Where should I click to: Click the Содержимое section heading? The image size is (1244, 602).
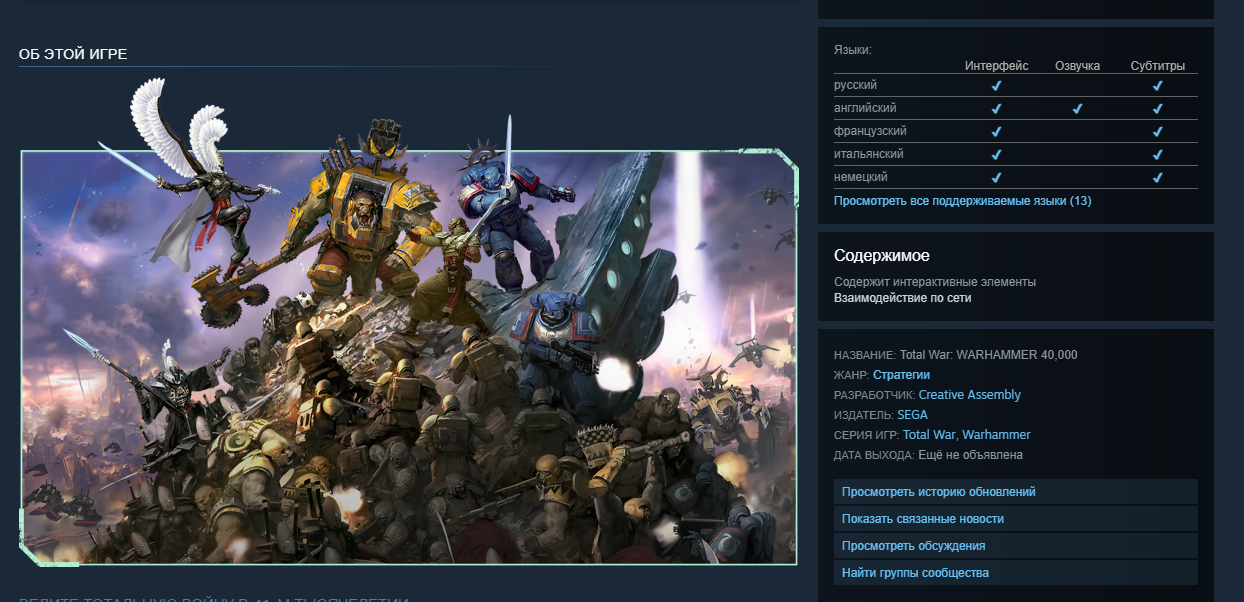[882, 256]
